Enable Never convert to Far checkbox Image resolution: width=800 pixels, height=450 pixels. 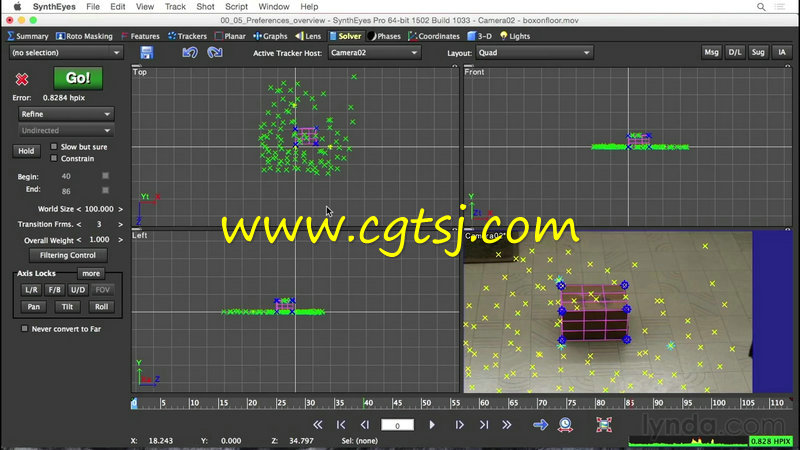24,329
